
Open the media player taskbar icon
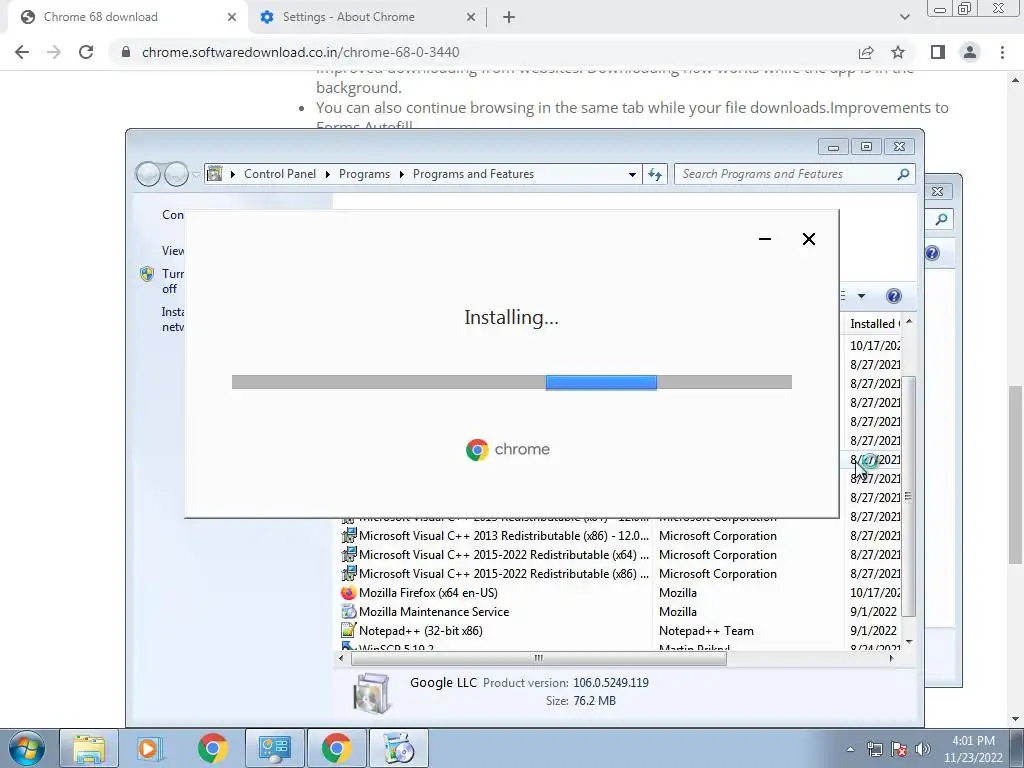coord(150,748)
